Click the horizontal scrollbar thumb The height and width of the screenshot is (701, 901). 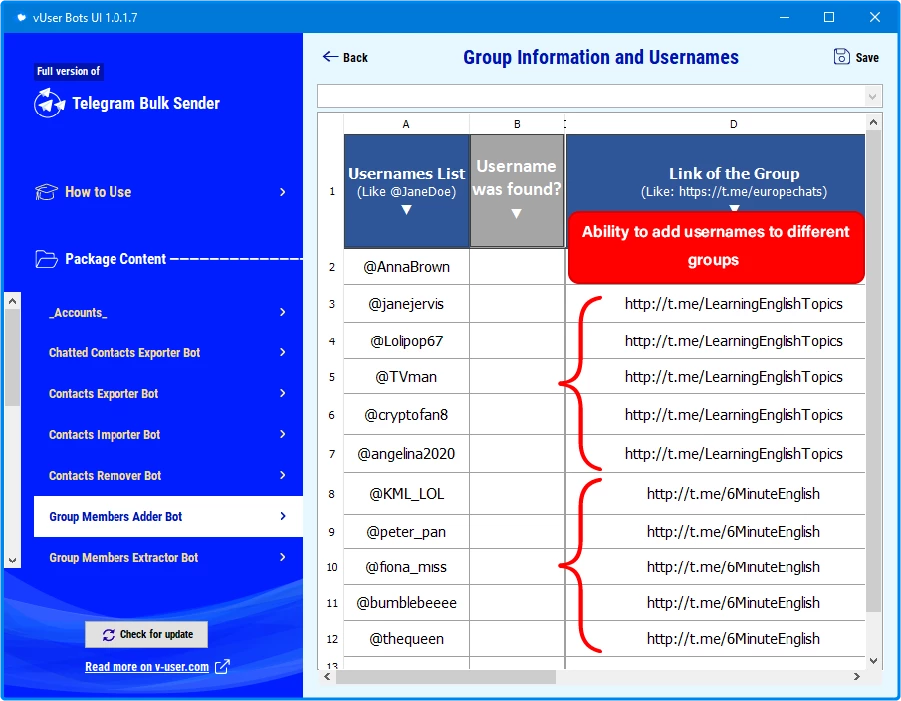click(446, 677)
